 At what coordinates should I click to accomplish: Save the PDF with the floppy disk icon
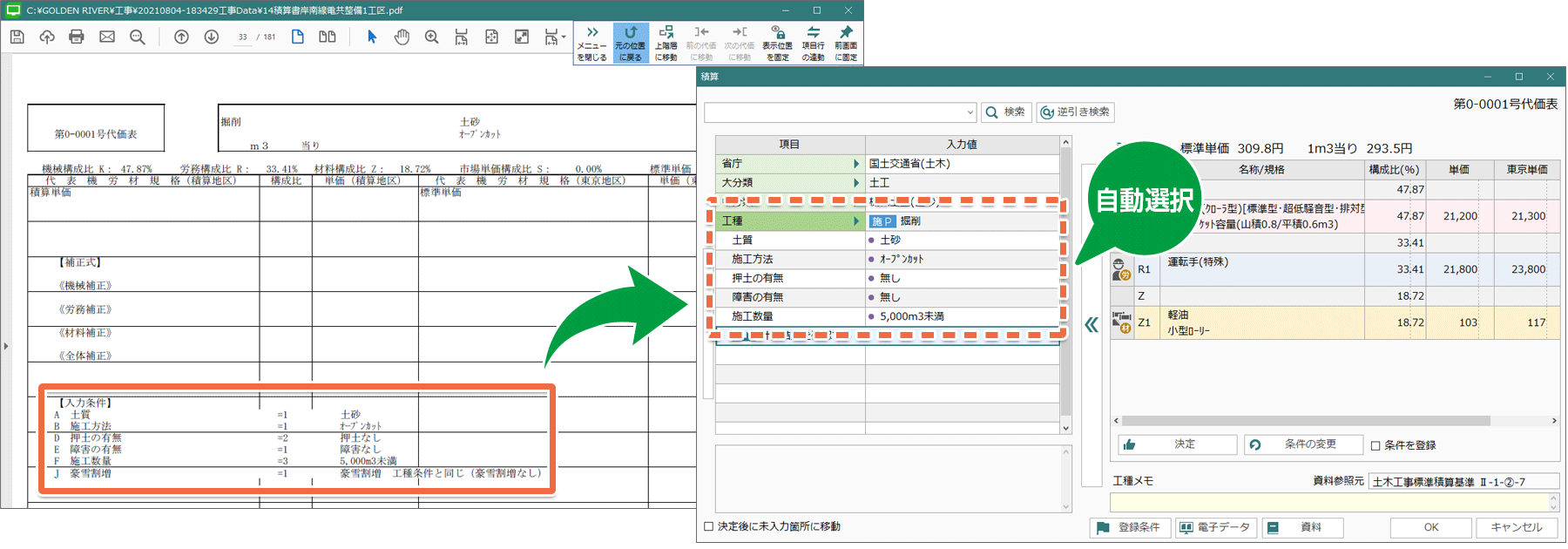click(x=17, y=37)
